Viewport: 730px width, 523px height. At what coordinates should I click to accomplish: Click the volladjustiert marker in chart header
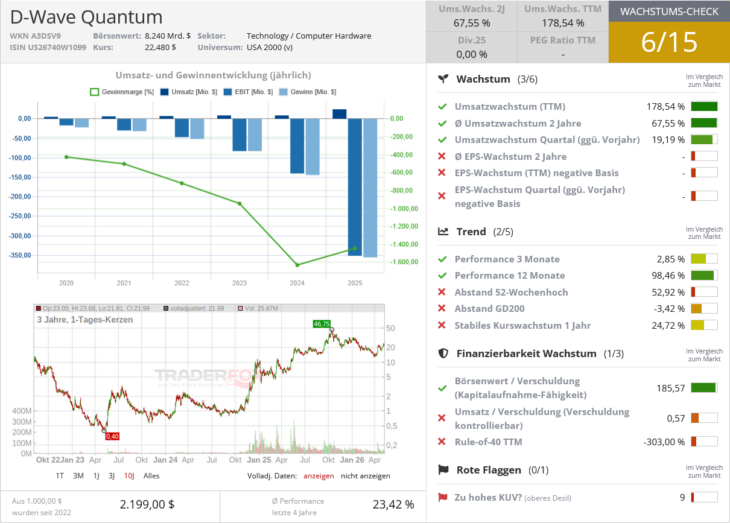166,308
